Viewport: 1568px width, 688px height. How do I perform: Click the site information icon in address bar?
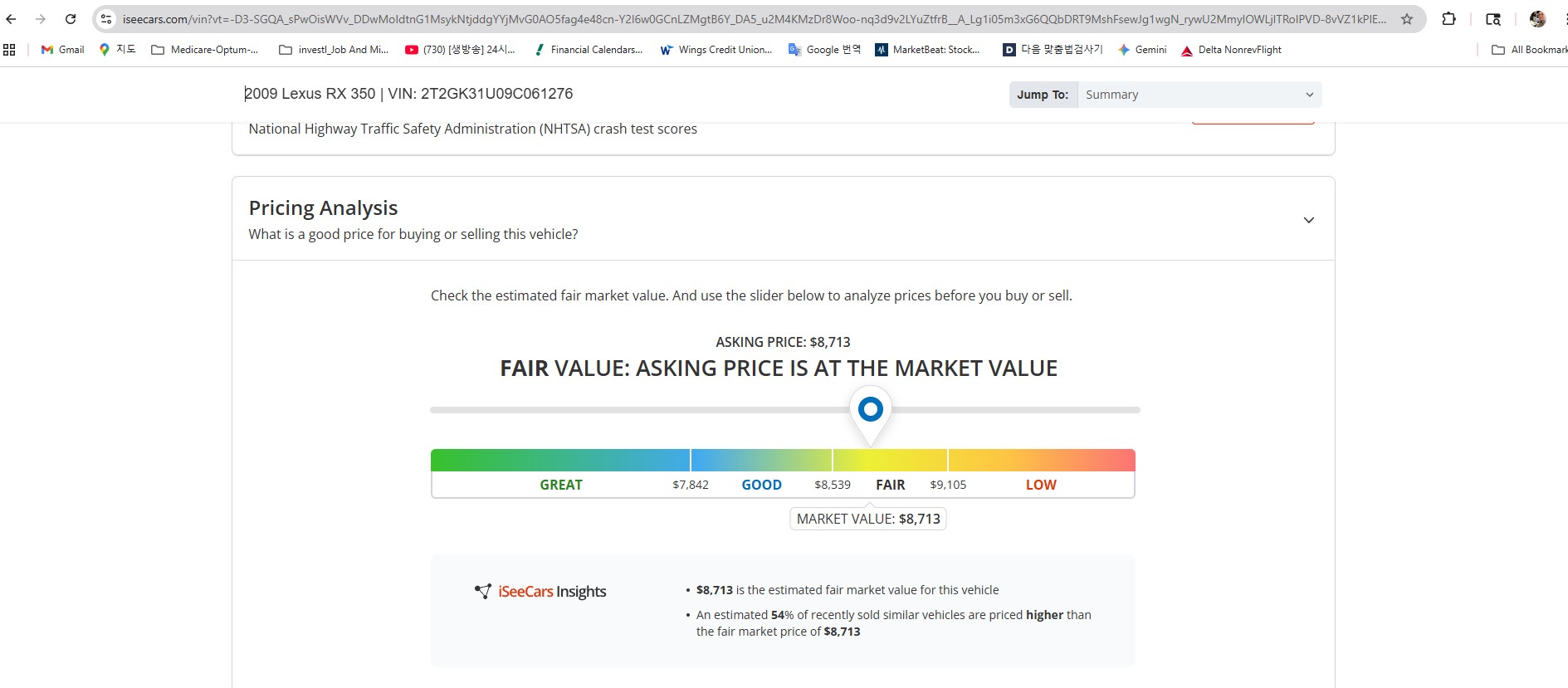pyautogui.click(x=106, y=19)
